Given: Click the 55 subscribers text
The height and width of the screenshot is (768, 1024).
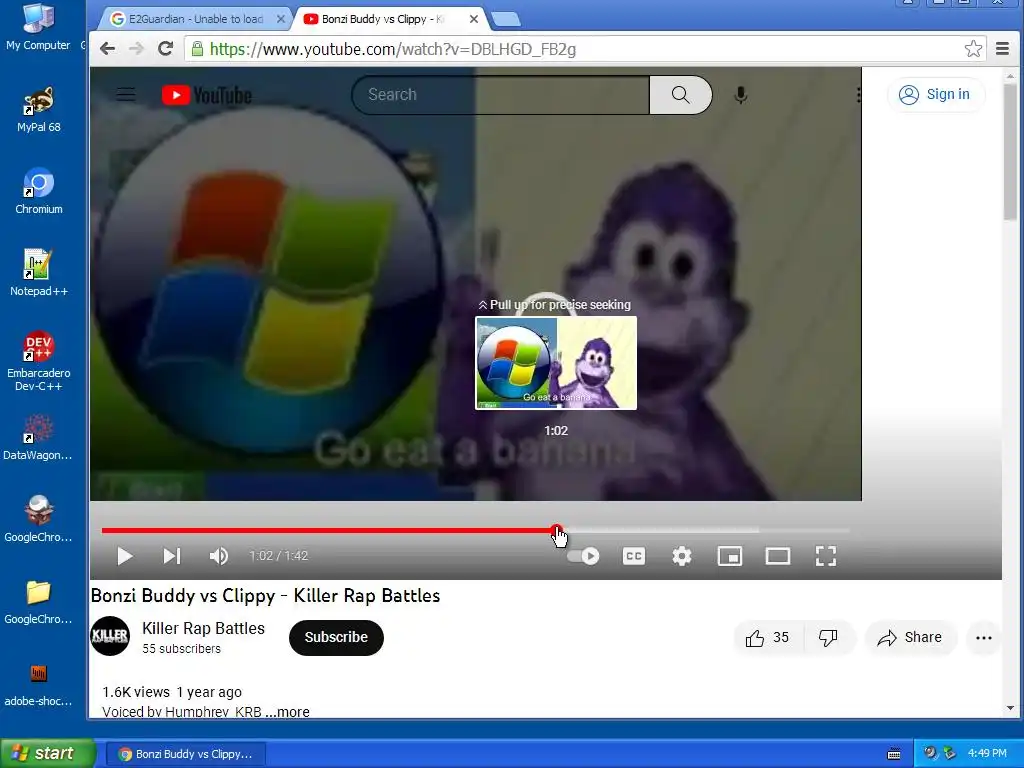Looking at the screenshot, I should click(x=182, y=648).
